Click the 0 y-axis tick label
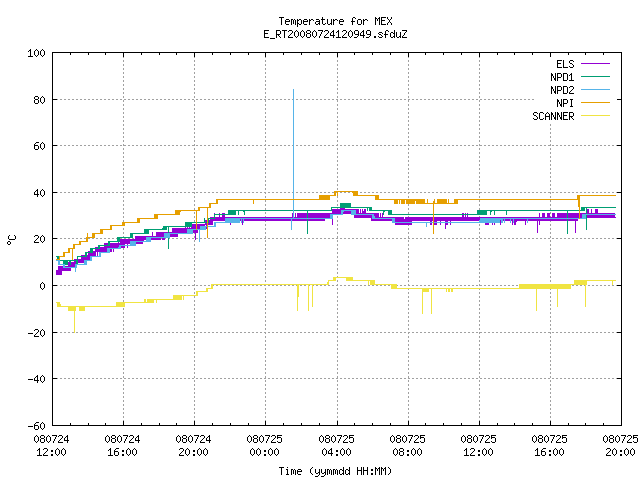Image resolution: width=640 pixels, height=480 pixels. pos(42,286)
